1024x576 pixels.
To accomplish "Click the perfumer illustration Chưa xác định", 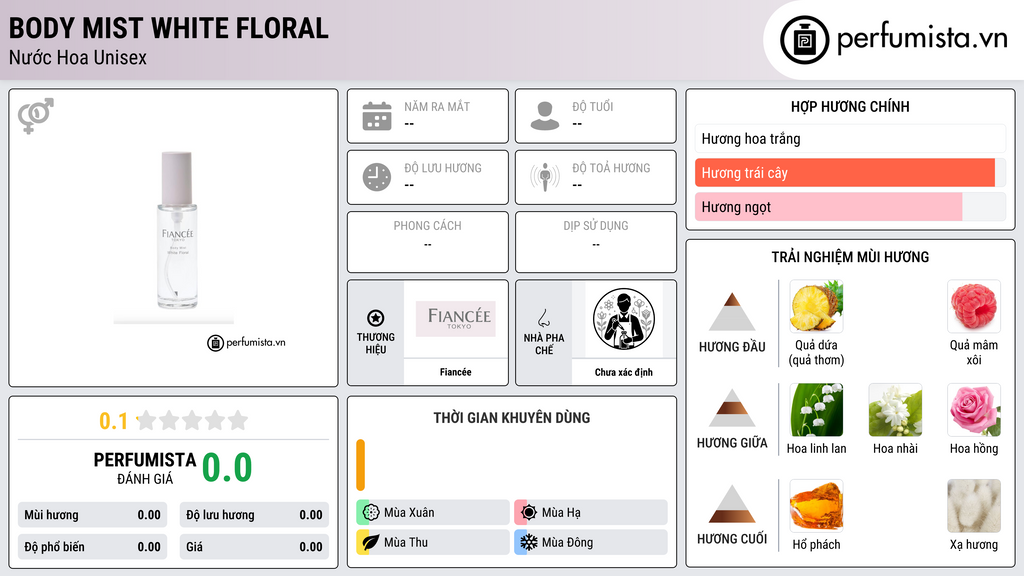I will pos(624,319).
